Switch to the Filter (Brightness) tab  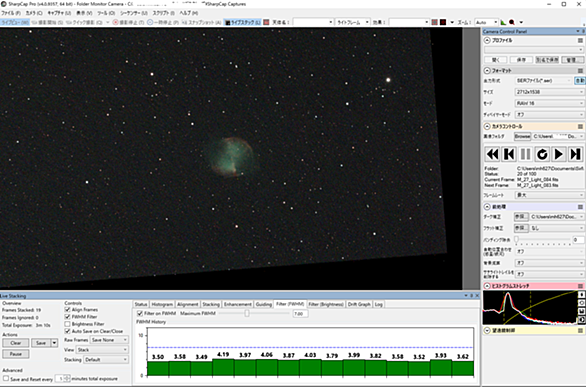[x=326, y=304]
